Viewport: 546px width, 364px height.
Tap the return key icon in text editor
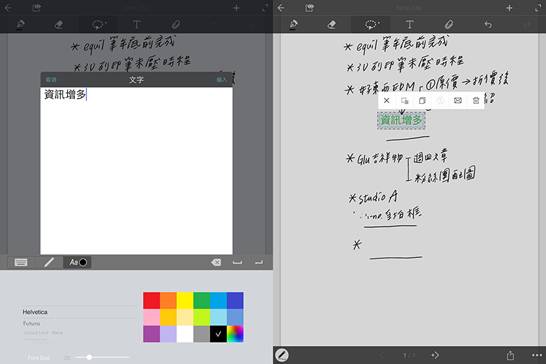pyautogui.click(x=259, y=262)
